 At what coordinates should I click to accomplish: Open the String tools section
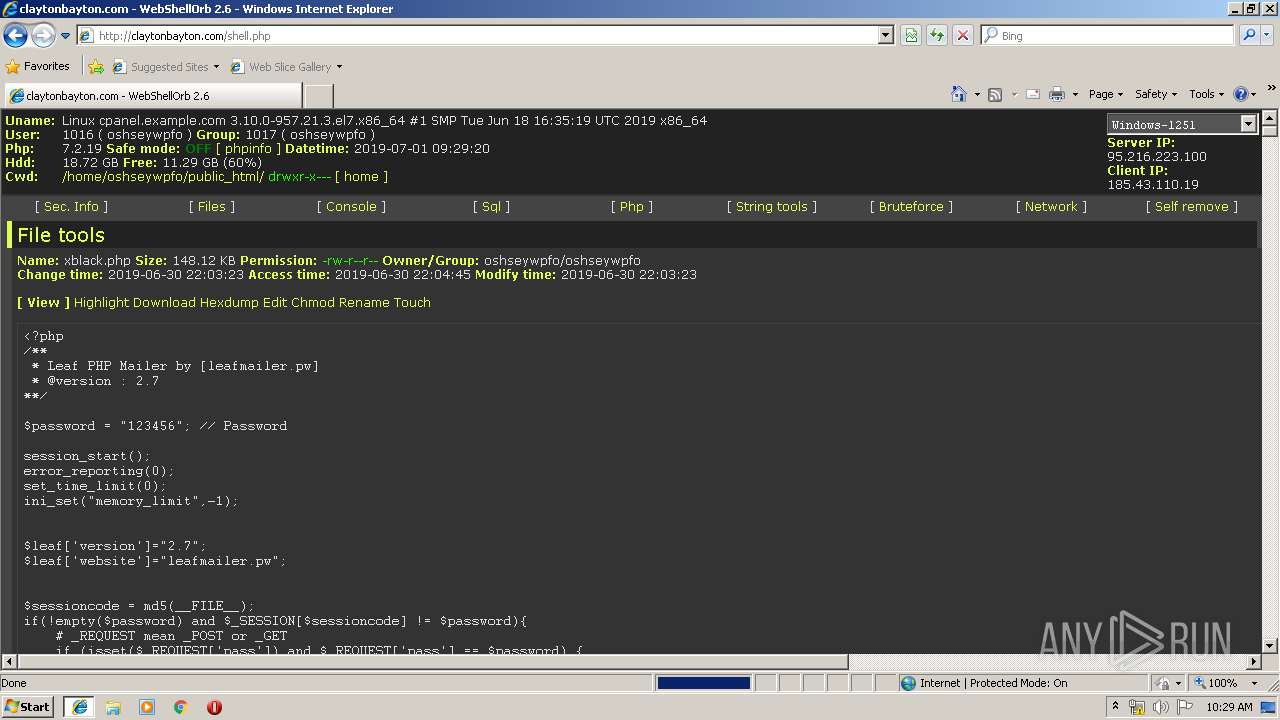click(771, 206)
